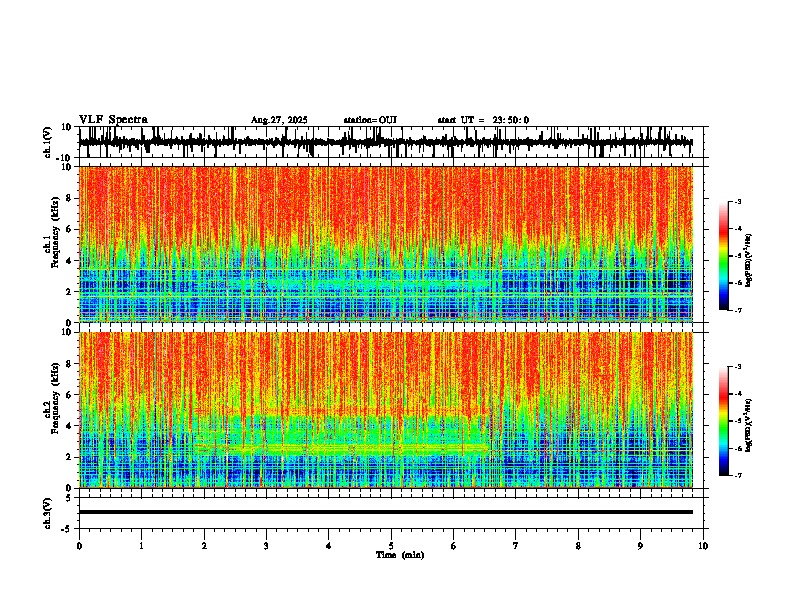Image resolution: width=792 pixels, height=612 pixels.
Task: Click the ch.3 flat voltage trace line
Action: [x=385, y=512]
